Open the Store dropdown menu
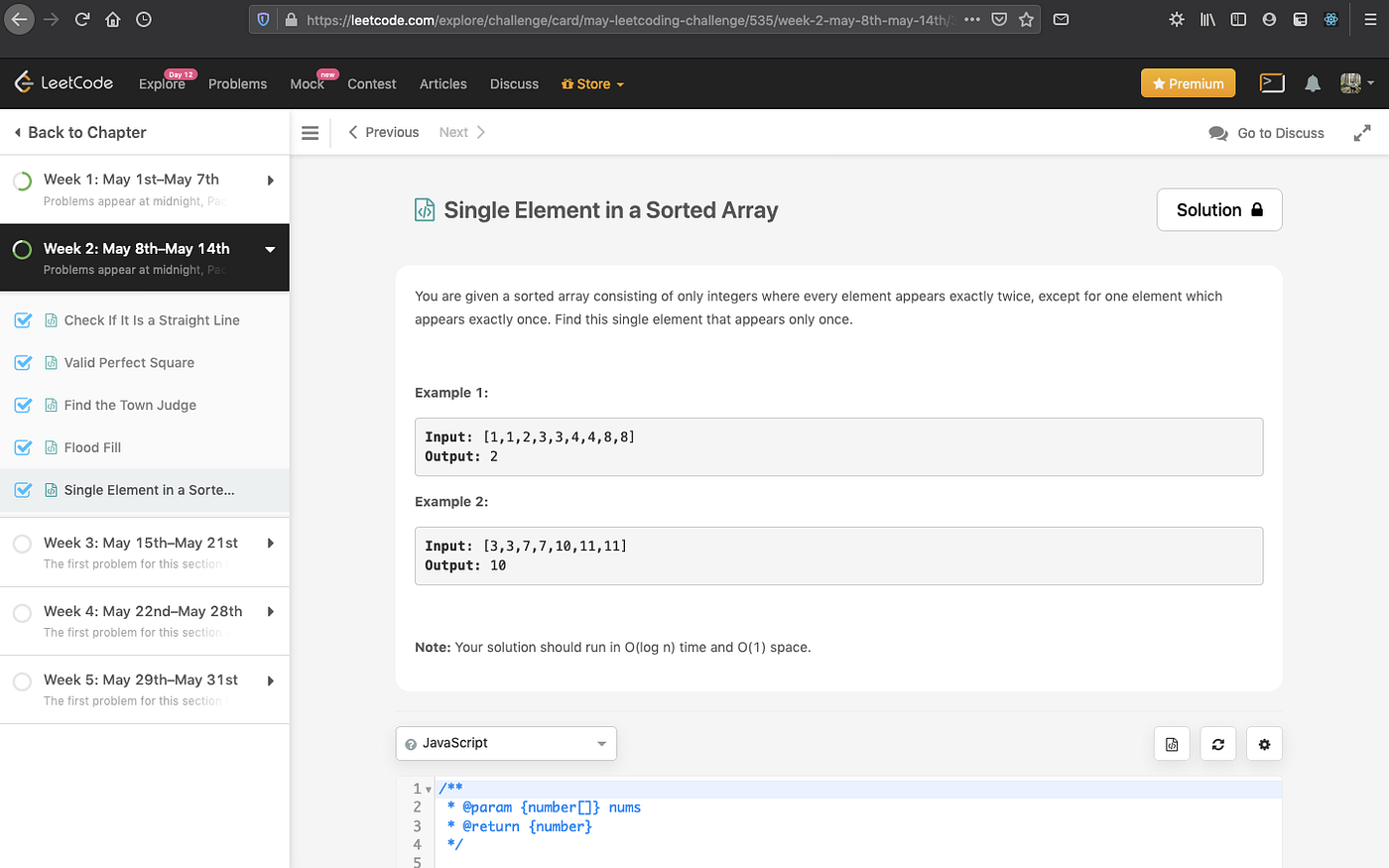 [592, 84]
